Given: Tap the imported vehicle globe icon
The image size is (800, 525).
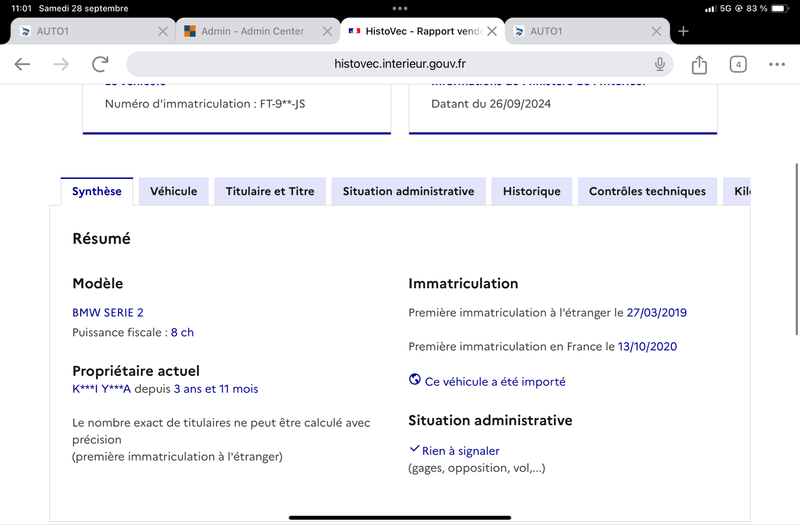Looking at the screenshot, I should click(x=415, y=380).
